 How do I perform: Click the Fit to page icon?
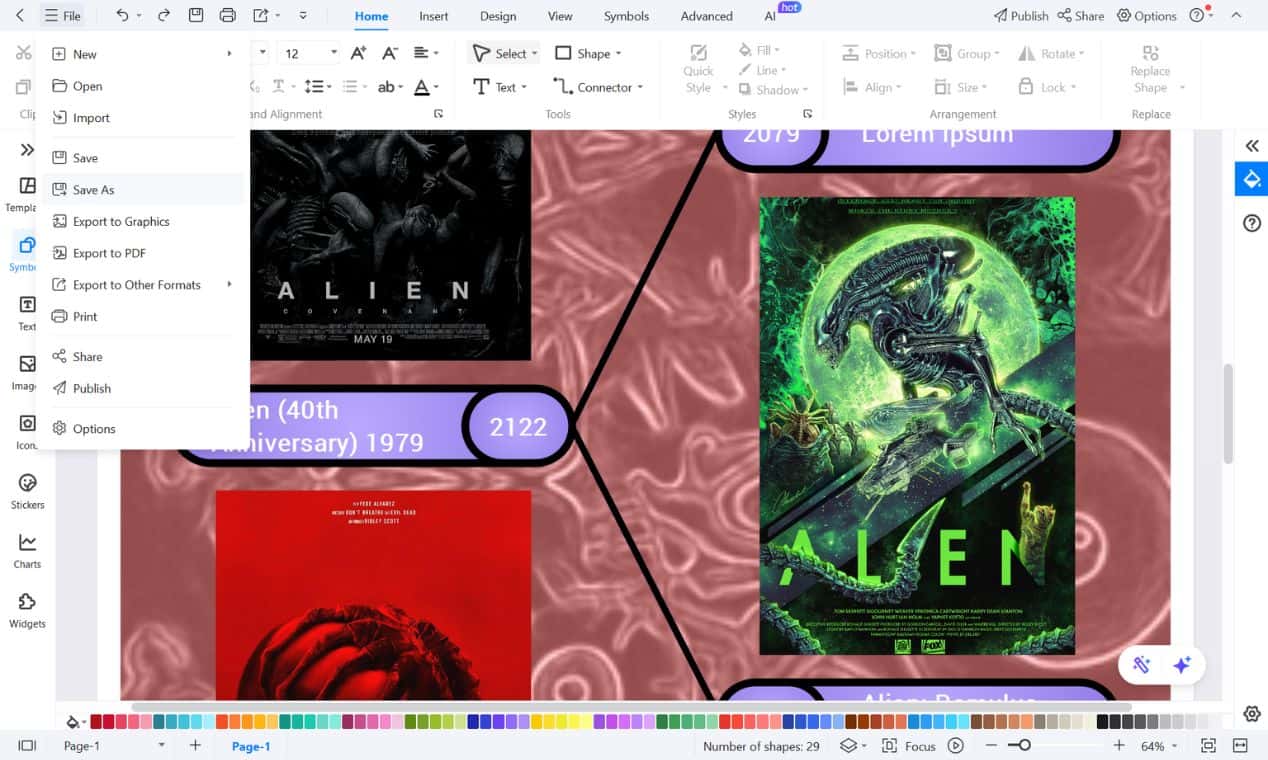pos(1208,746)
